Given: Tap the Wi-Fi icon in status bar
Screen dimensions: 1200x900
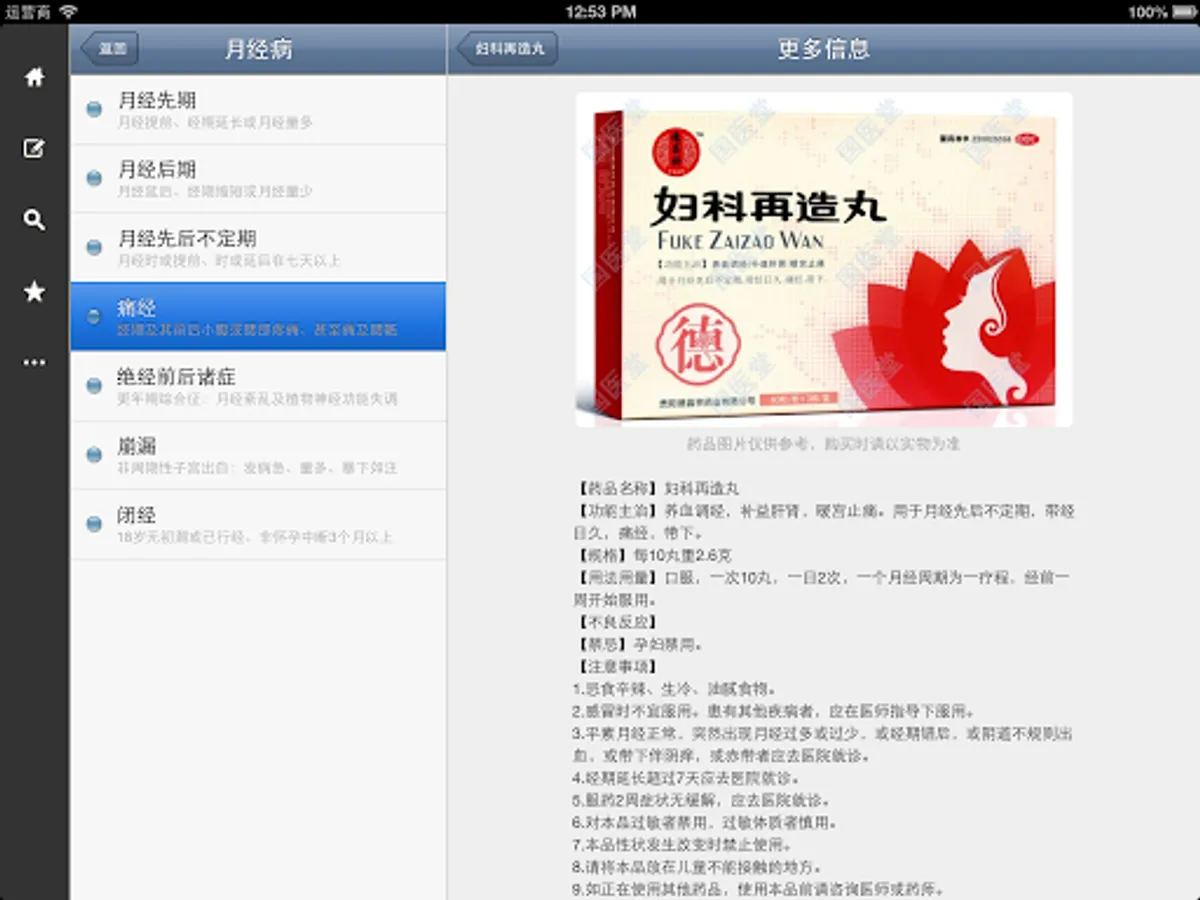Looking at the screenshot, I should [68, 12].
